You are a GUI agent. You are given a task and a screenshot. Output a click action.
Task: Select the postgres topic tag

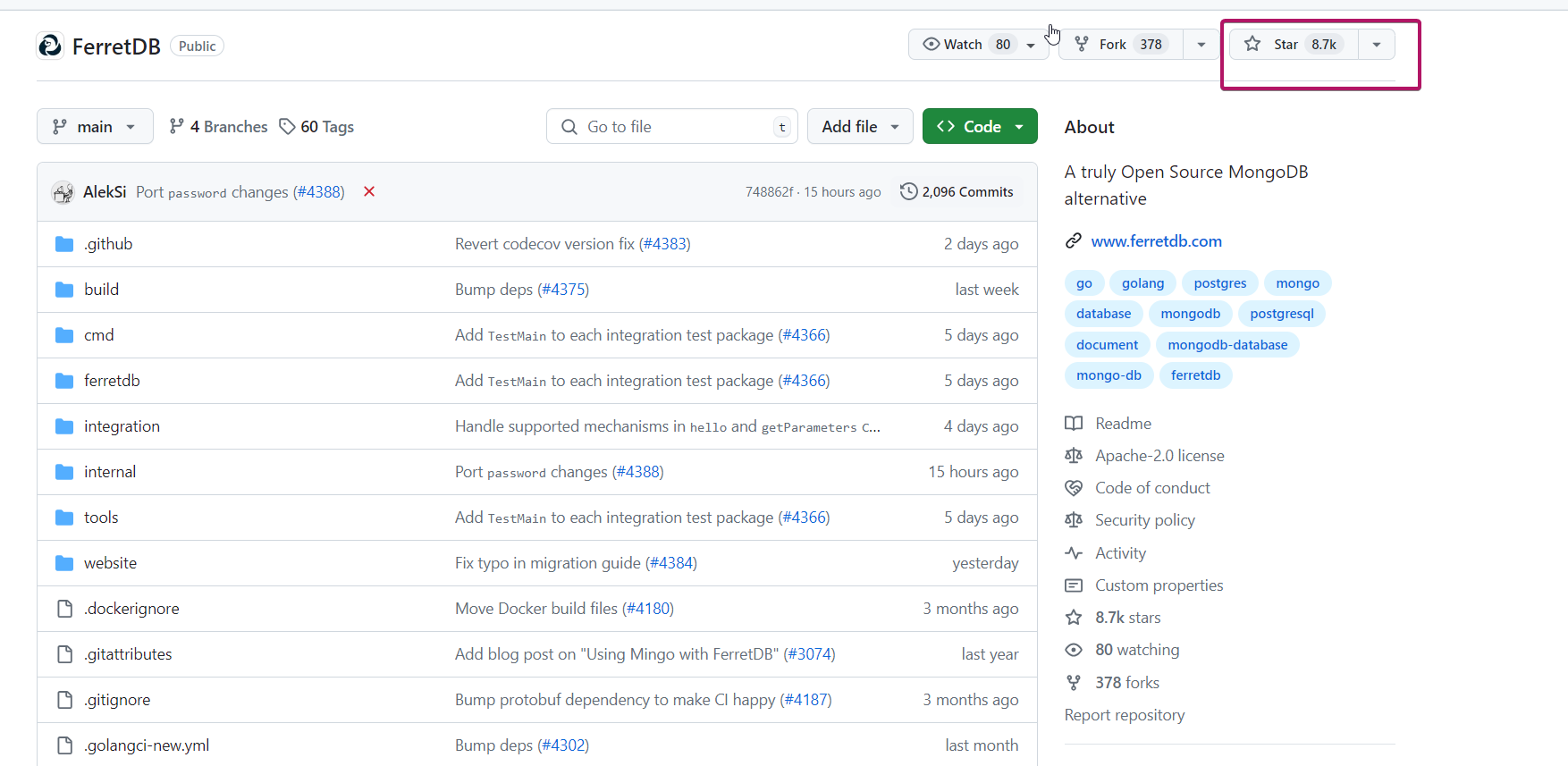coord(1220,283)
